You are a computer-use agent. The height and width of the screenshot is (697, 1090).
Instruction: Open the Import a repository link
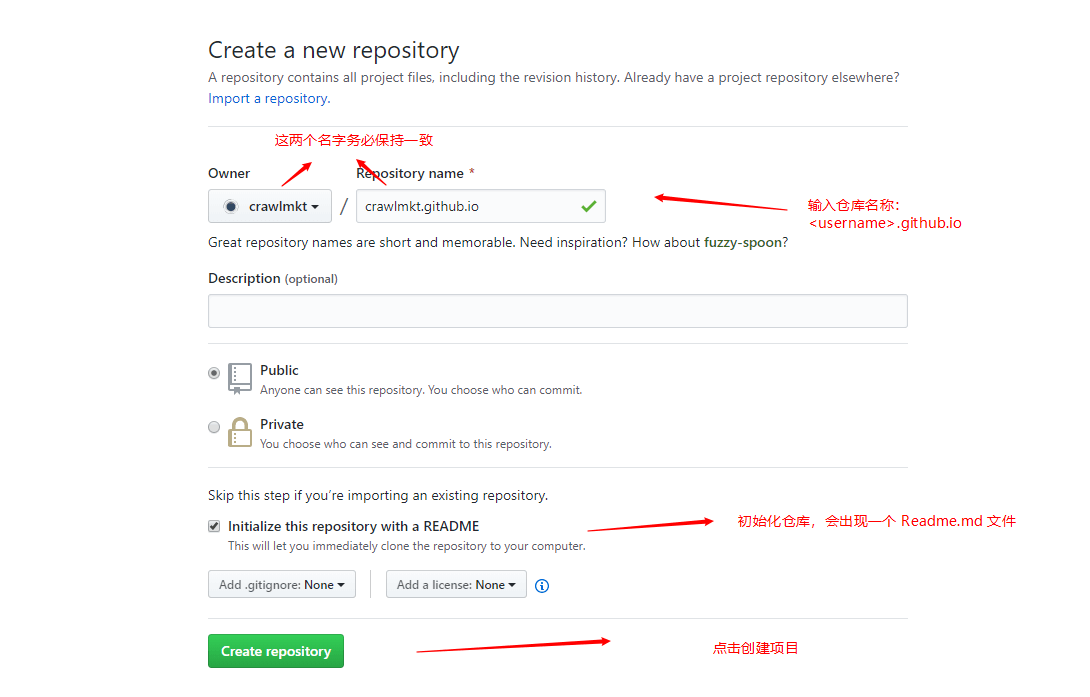[x=269, y=99]
